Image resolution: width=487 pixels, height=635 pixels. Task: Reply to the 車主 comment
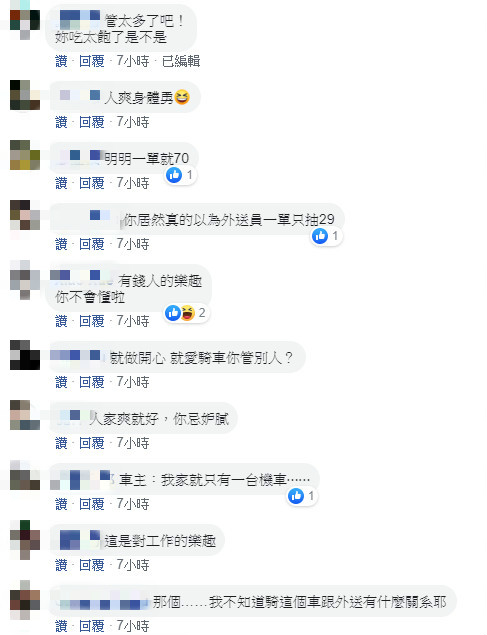(x=92, y=504)
